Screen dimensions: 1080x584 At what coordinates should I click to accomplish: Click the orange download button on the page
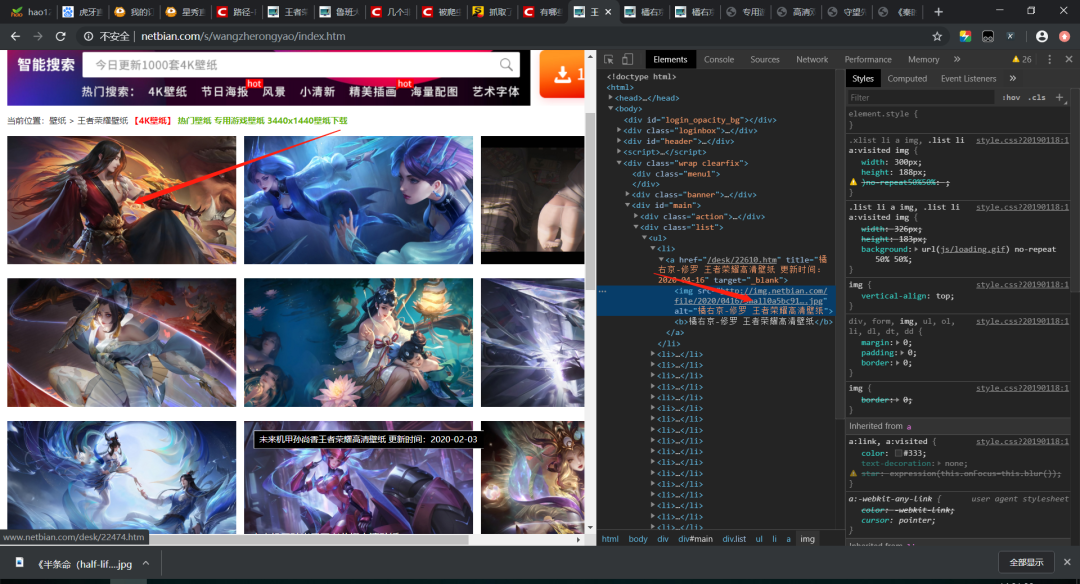(562, 74)
